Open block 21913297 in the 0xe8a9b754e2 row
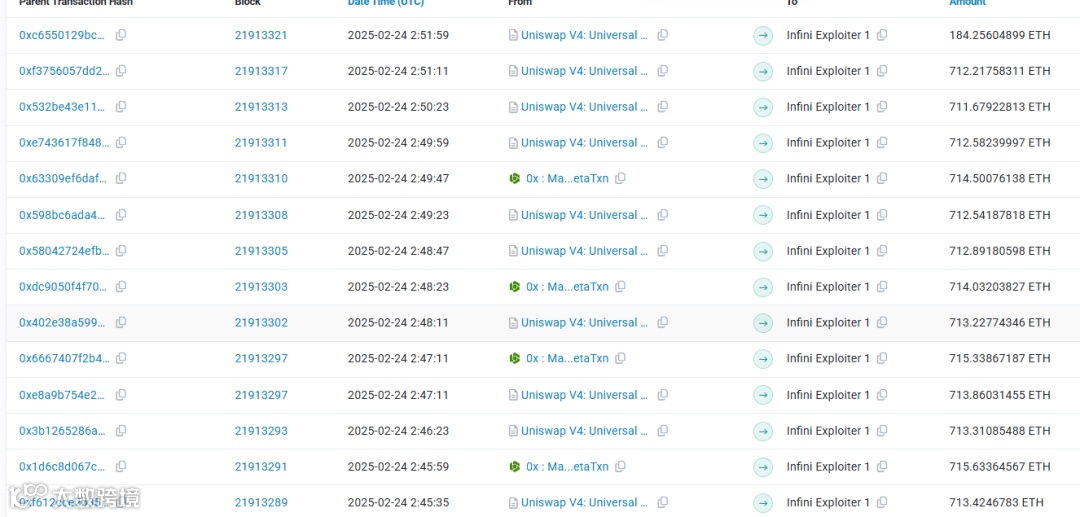 [261, 395]
